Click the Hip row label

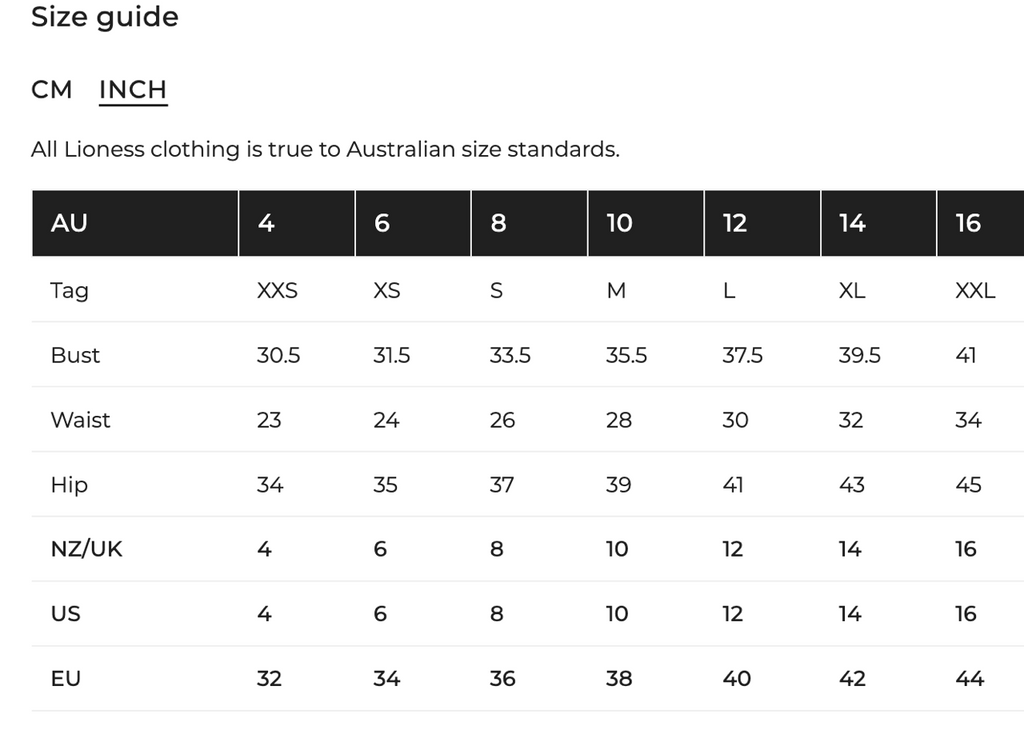coord(69,485)
